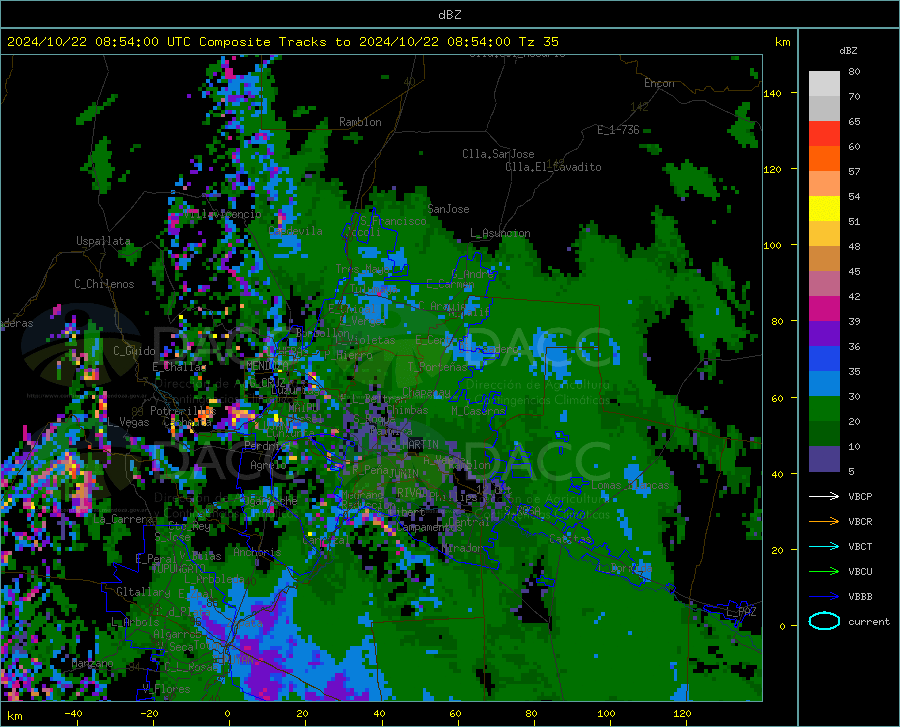The image size is (900, 727).
Task: Click the '57' value on the color scale
Action: point(854,172)
